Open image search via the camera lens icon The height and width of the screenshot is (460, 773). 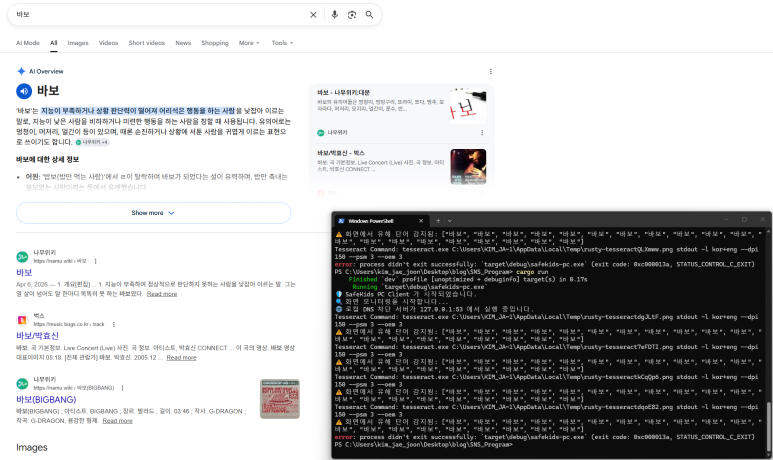click(352, 15)
